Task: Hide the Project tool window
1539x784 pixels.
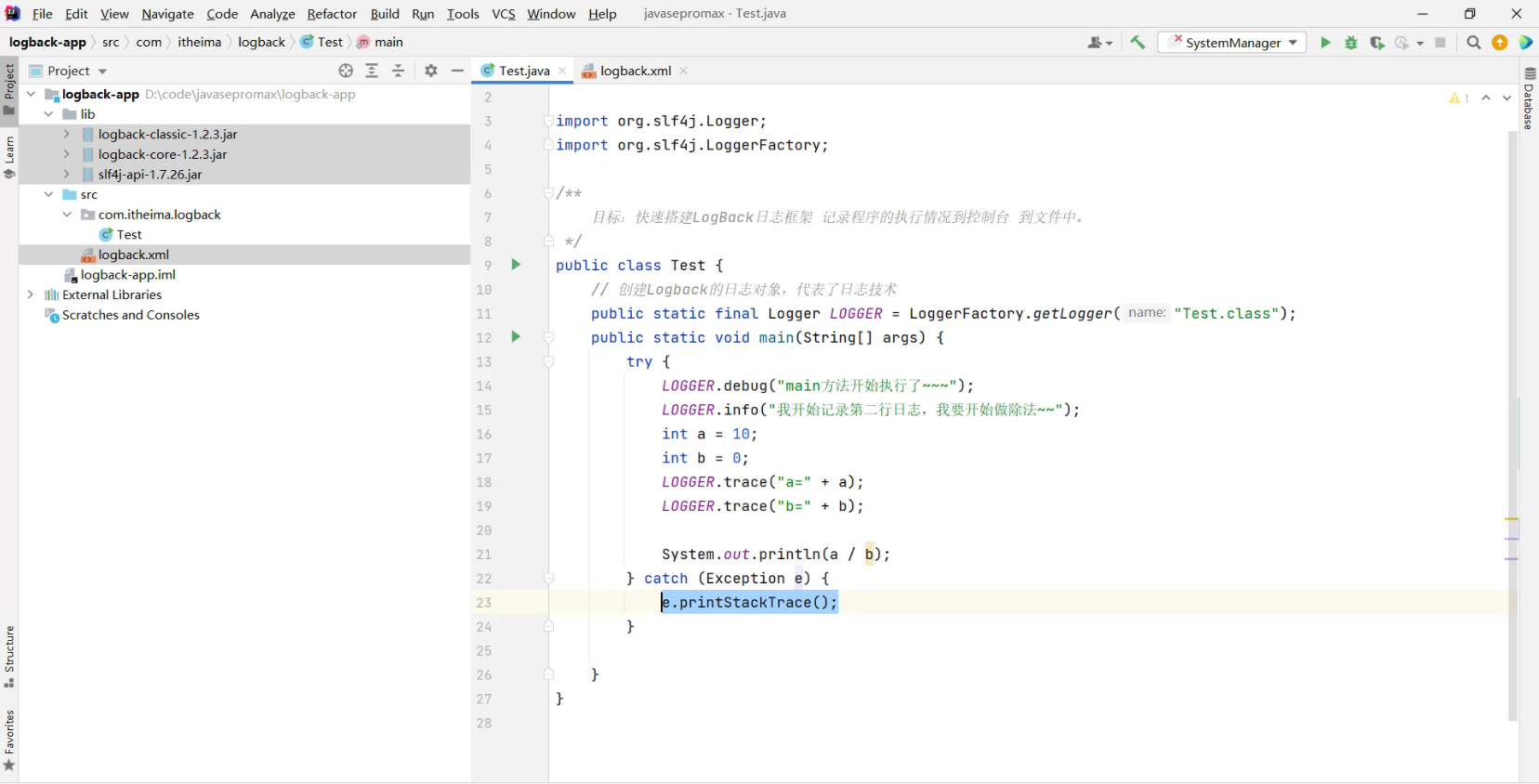Action: (457, 71)
